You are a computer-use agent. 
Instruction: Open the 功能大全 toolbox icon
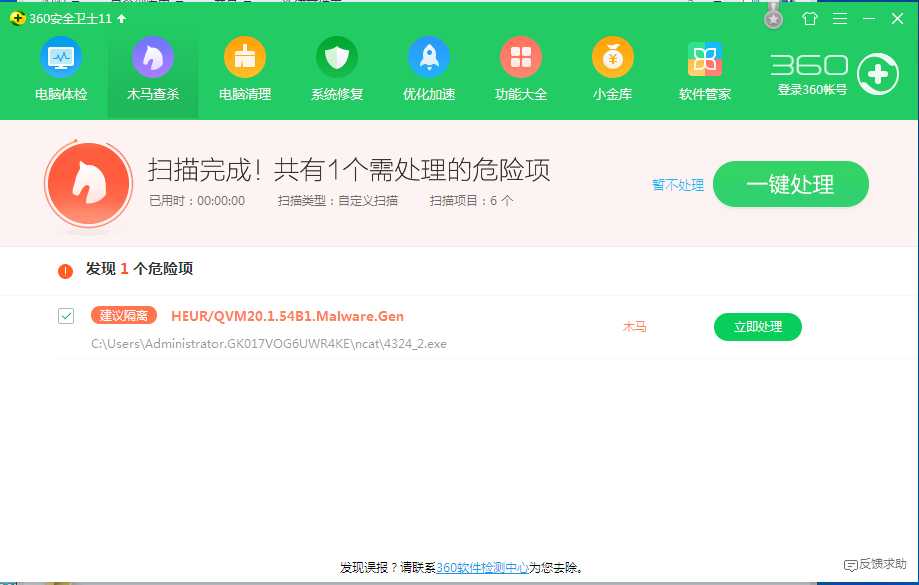pyautogui.click(x=521, y=68)
